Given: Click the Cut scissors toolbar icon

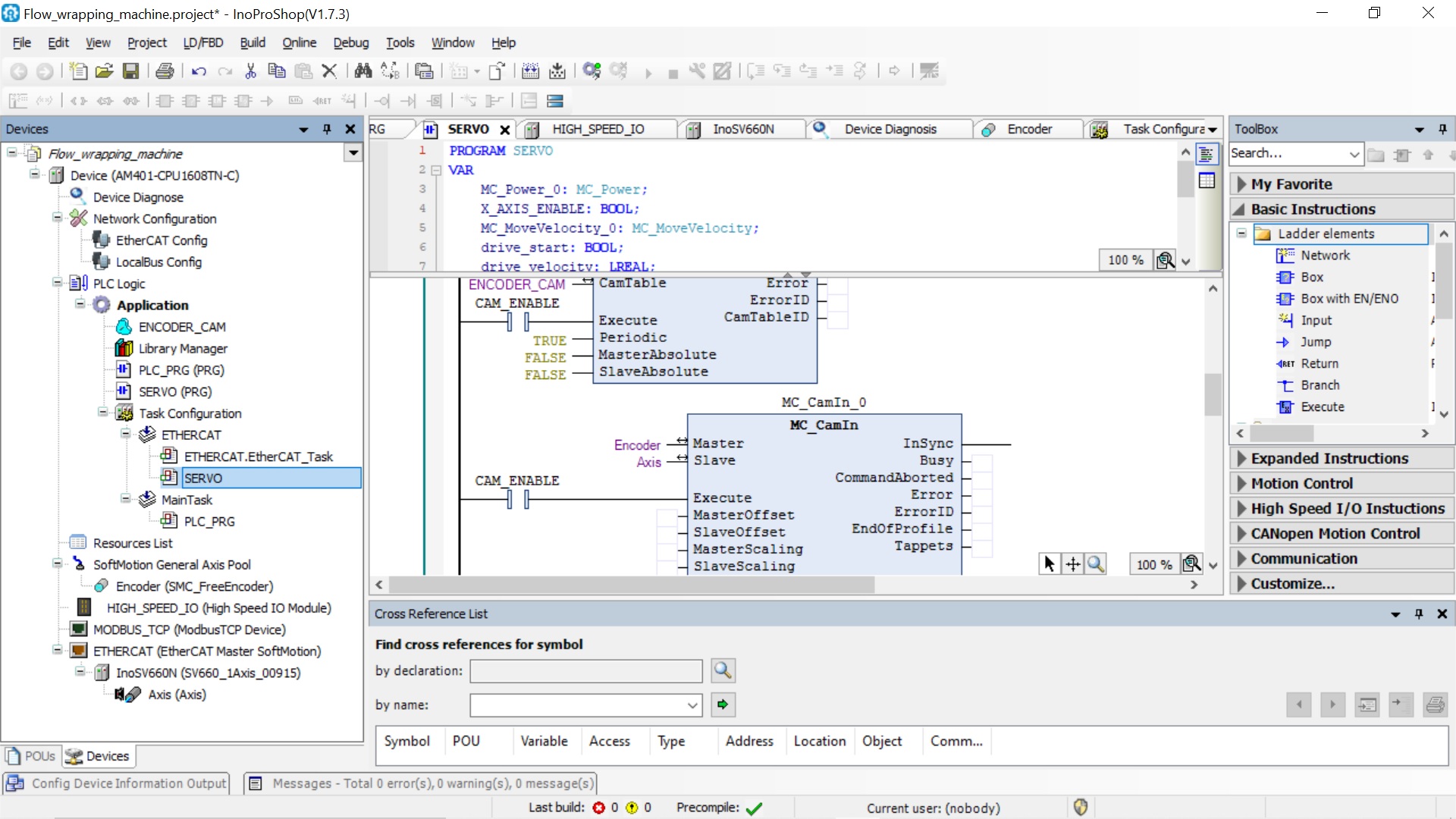Looking at the screenshot, I should [250, 71].
